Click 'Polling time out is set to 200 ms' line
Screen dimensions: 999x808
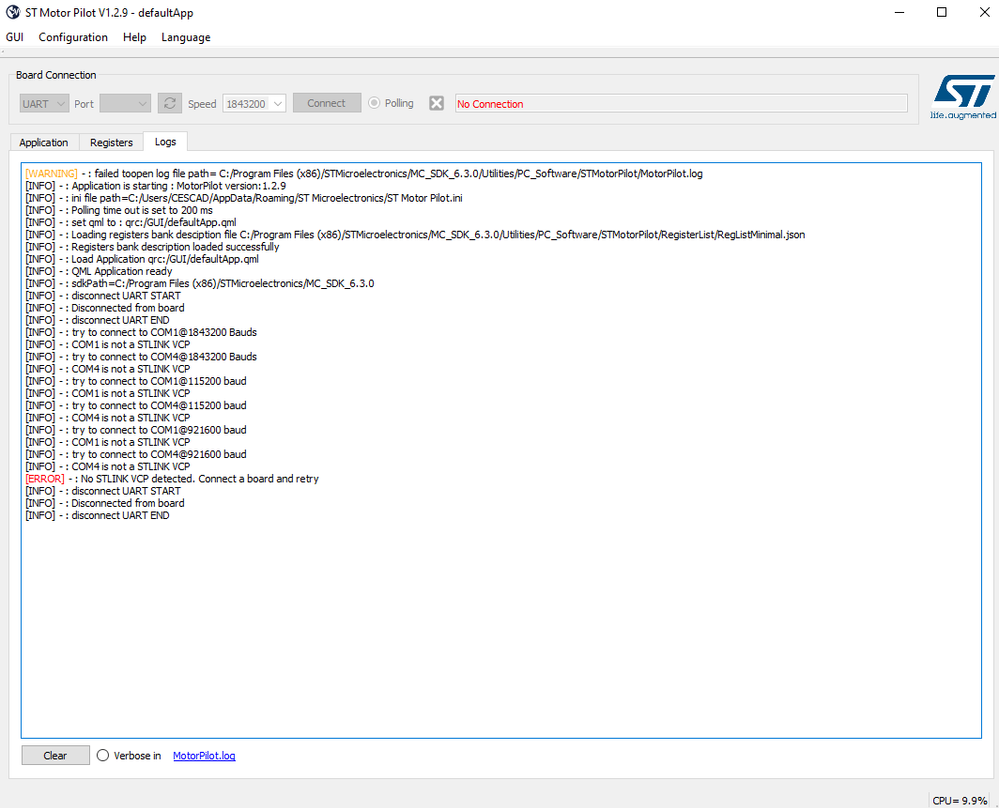119,210
